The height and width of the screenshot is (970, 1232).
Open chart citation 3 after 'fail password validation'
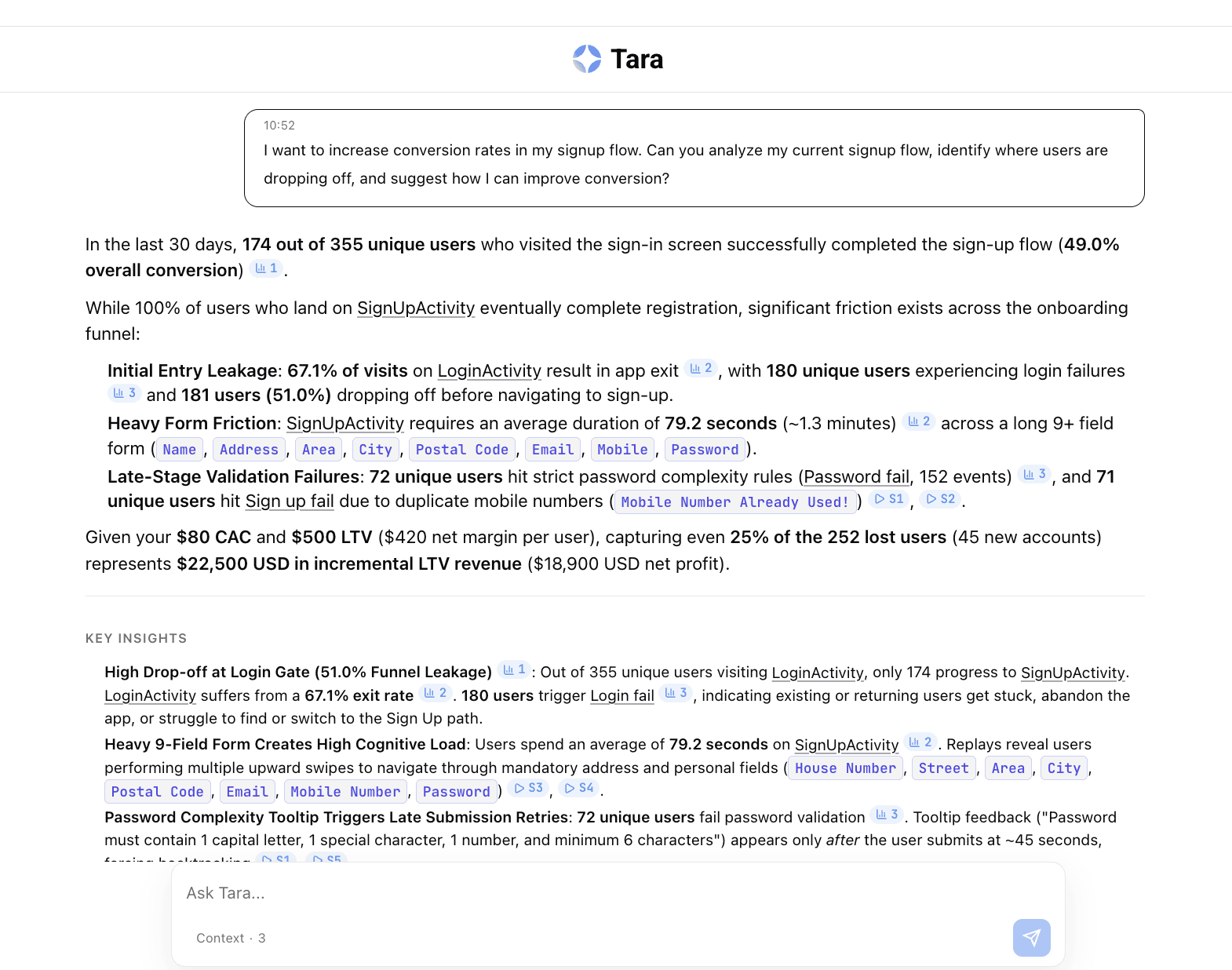[x=887, y=815]
